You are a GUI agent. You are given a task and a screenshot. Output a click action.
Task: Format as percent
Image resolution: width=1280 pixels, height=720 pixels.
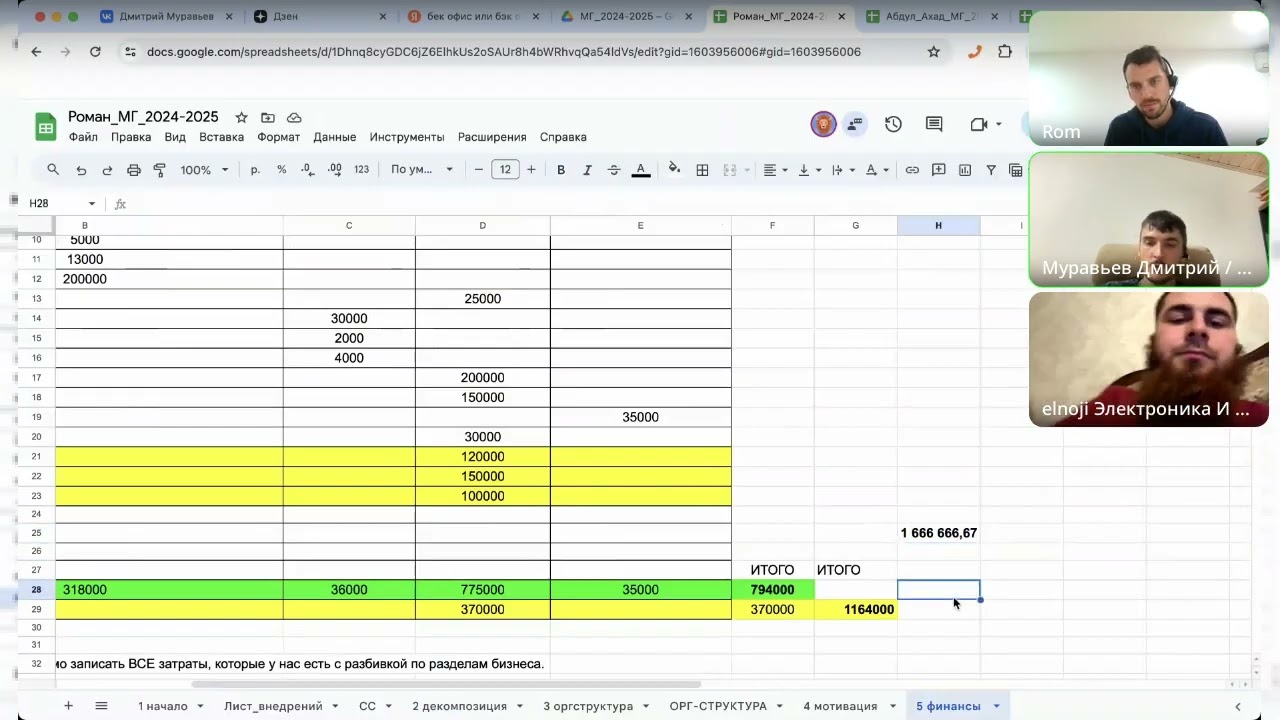pyautogui.click(x=281, y=170)
